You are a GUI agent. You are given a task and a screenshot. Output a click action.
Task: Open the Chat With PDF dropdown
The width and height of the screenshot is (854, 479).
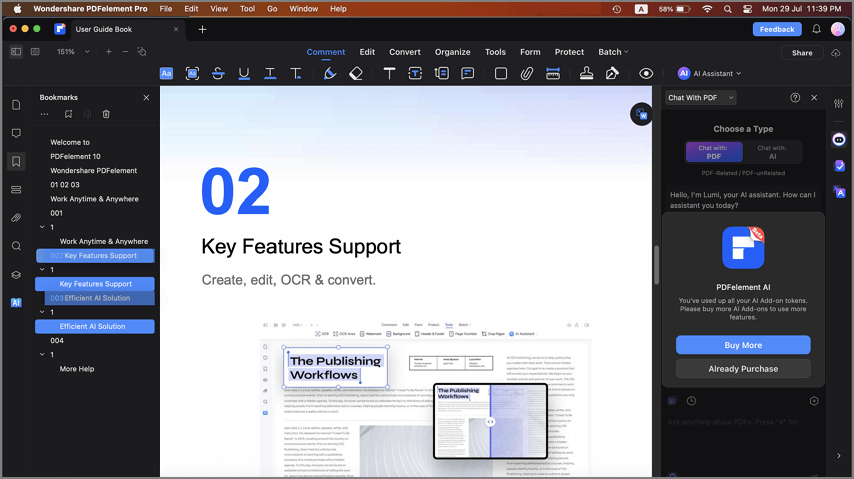click(x=700, y=98)
